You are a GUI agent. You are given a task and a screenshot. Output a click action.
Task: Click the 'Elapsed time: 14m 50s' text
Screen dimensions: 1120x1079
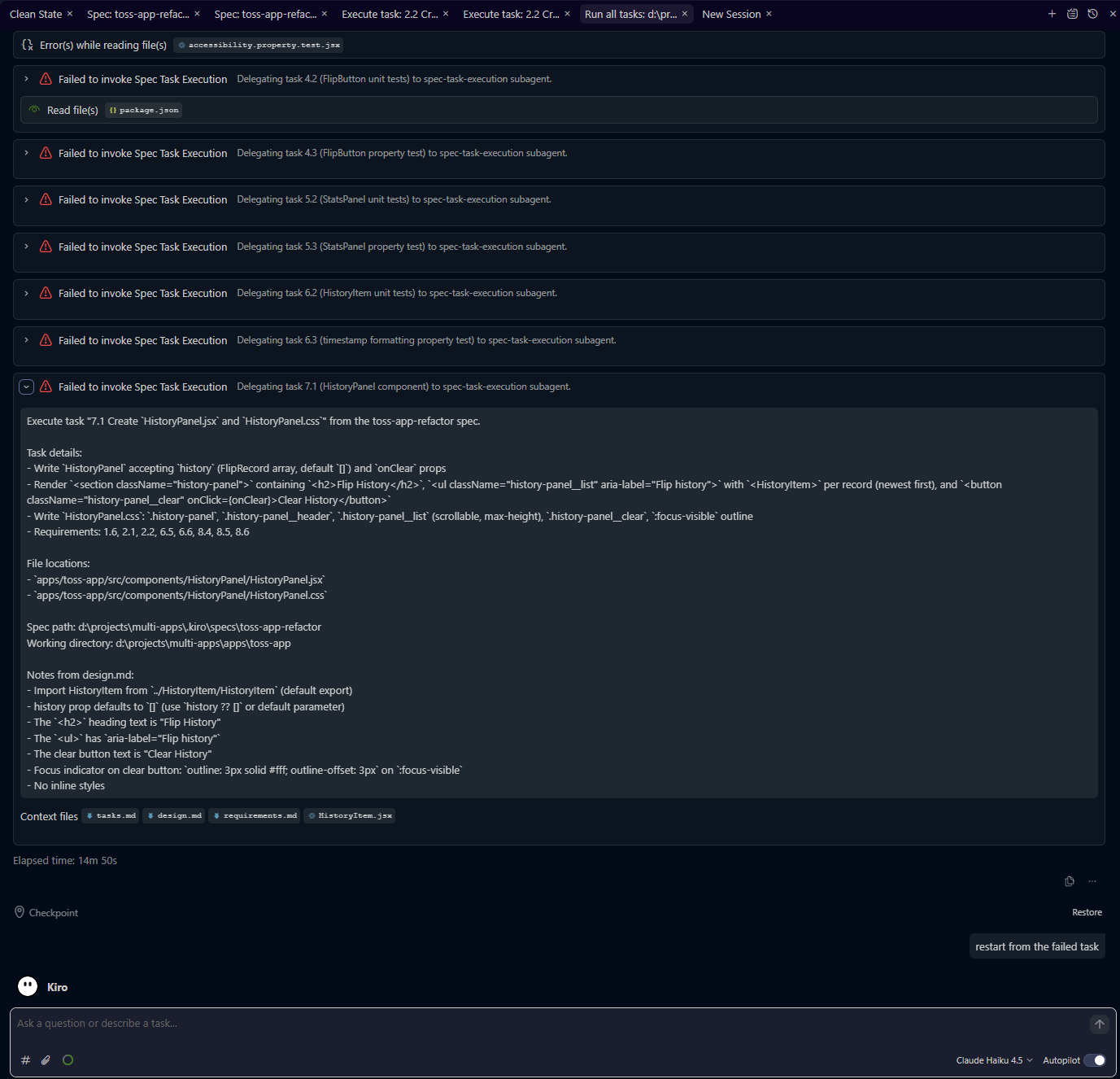(x=65, y=860)
